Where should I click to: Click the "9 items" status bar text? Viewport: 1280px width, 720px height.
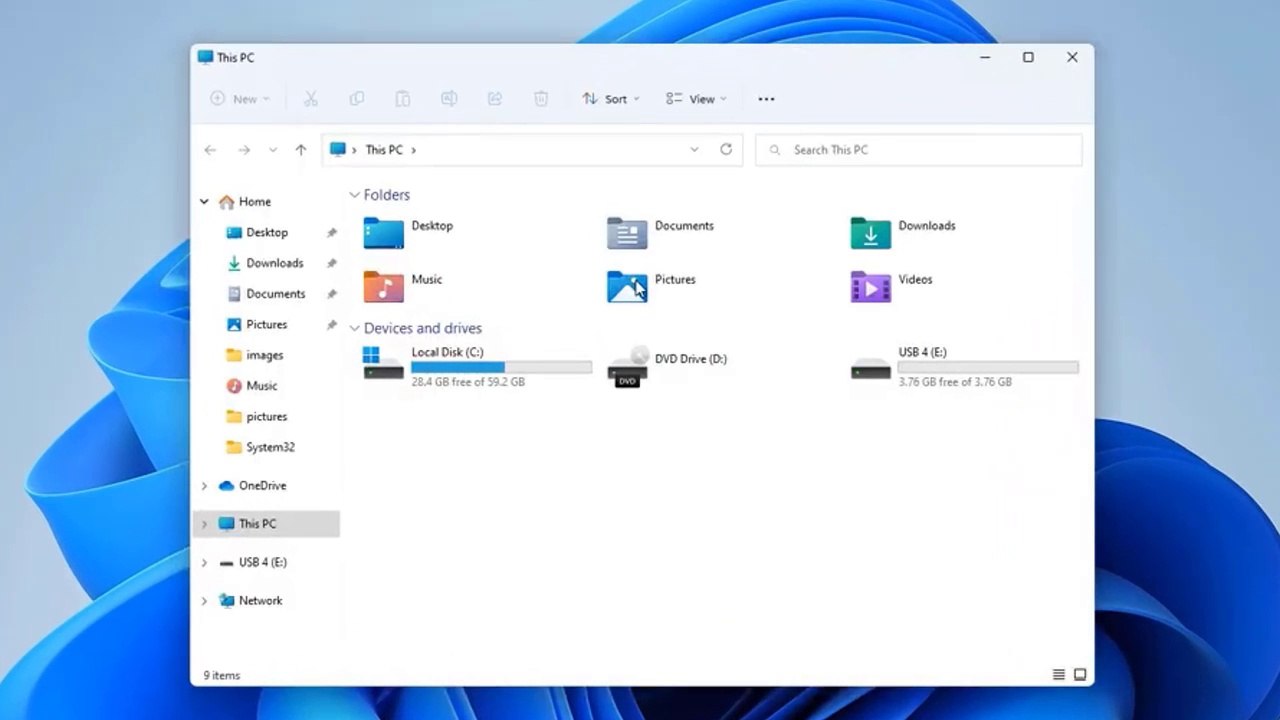pos(222,676)
